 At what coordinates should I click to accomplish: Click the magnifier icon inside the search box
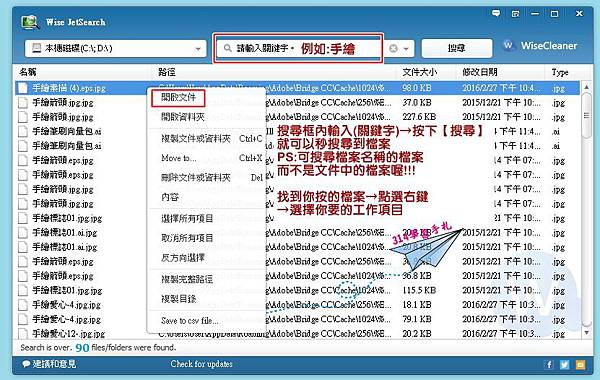pos(227,48)
